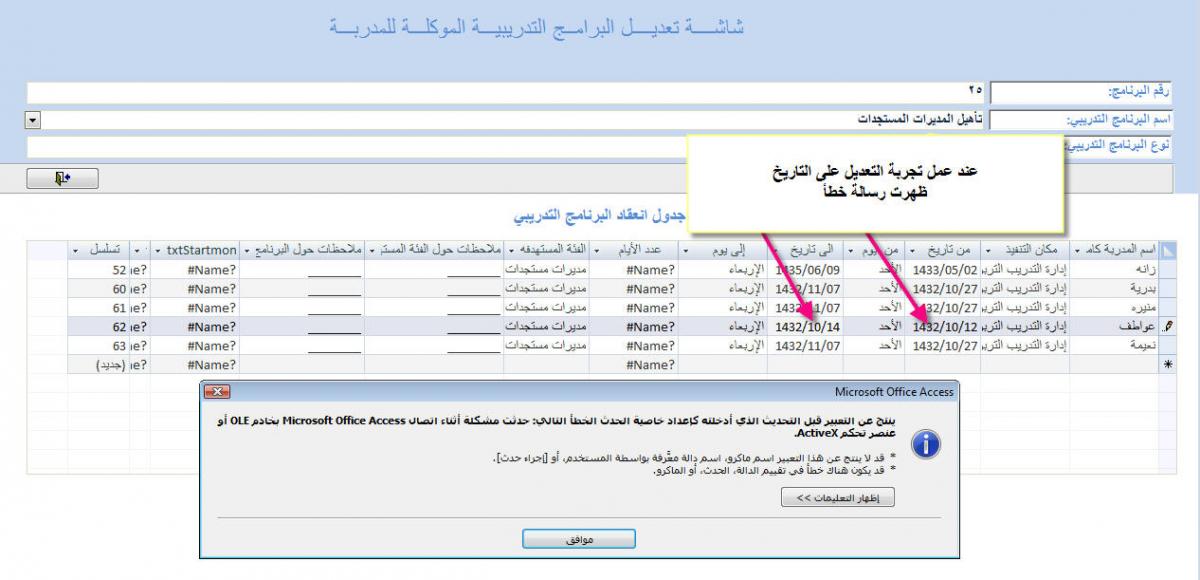Click عدد الأيام #Name? cell in بدرية row
Viewport: 1200px width, 580px height.
point(633,288)
